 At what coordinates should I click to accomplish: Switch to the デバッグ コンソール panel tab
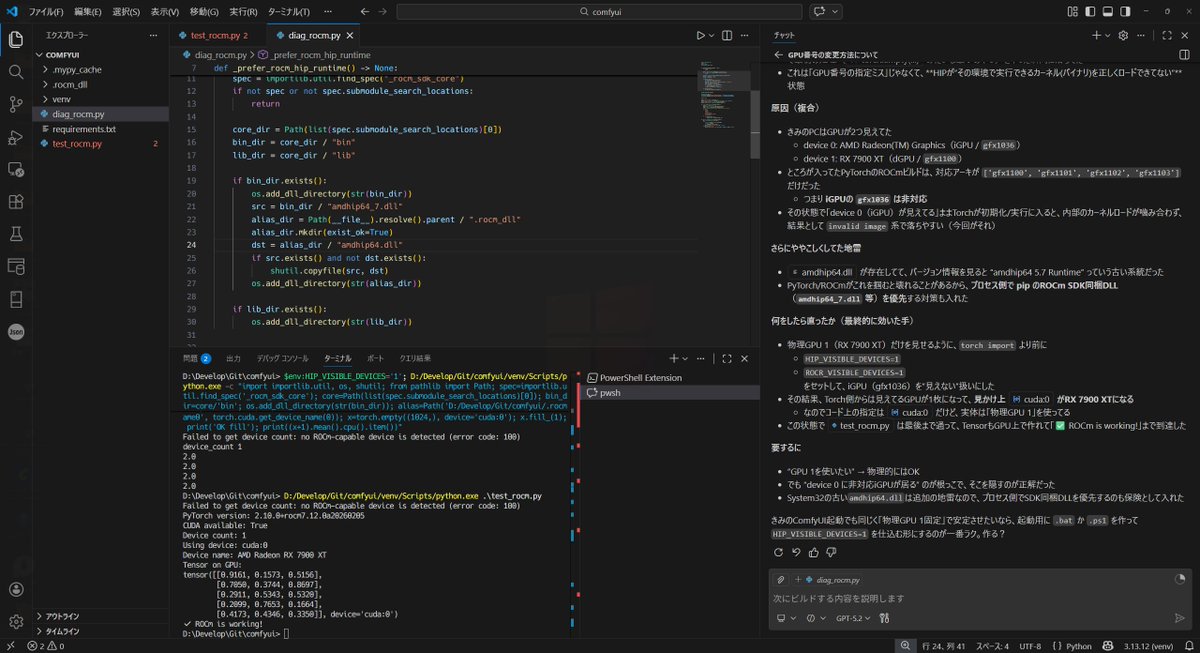[282, 358]
